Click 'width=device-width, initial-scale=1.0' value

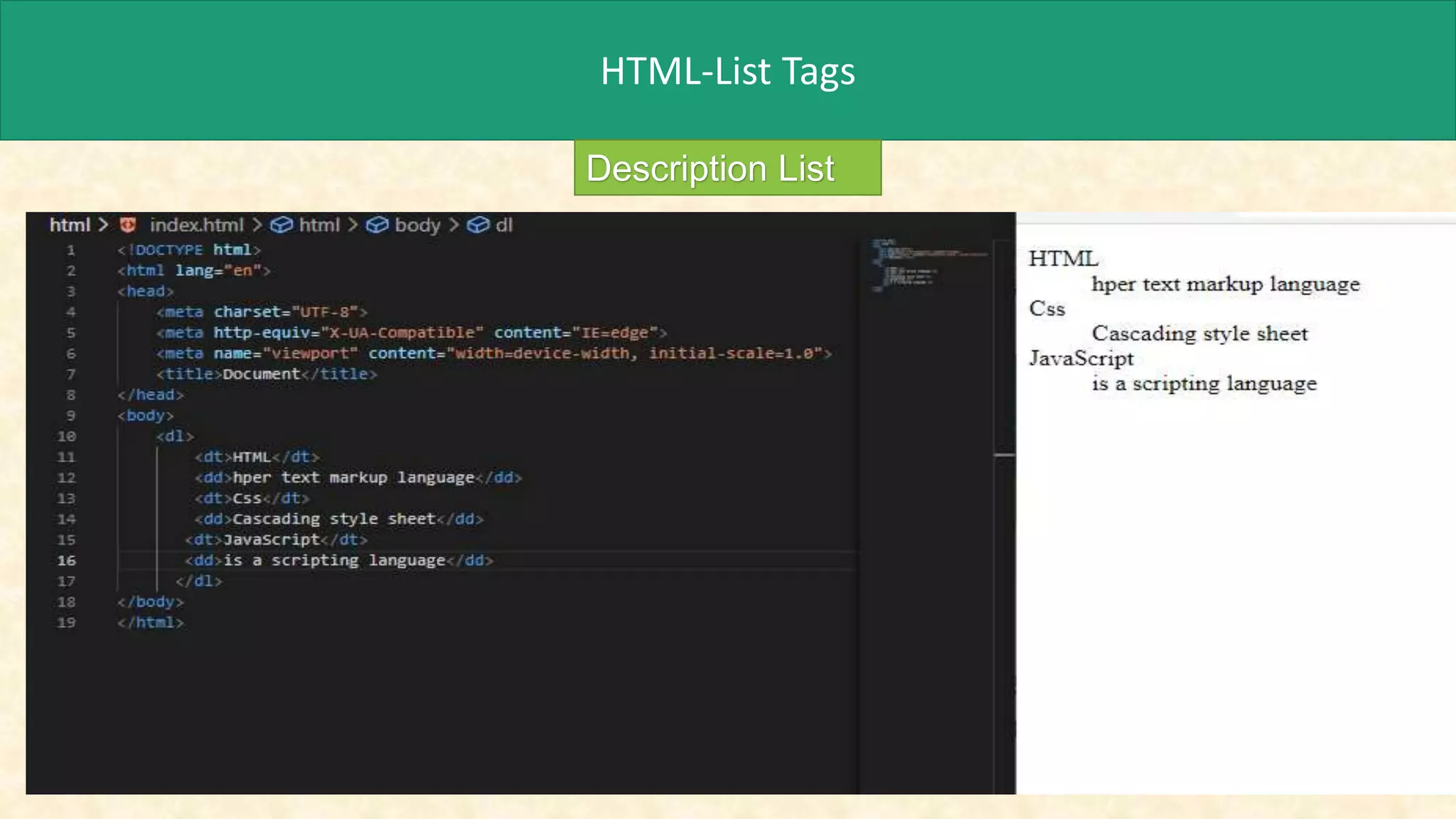click(634, 353)
